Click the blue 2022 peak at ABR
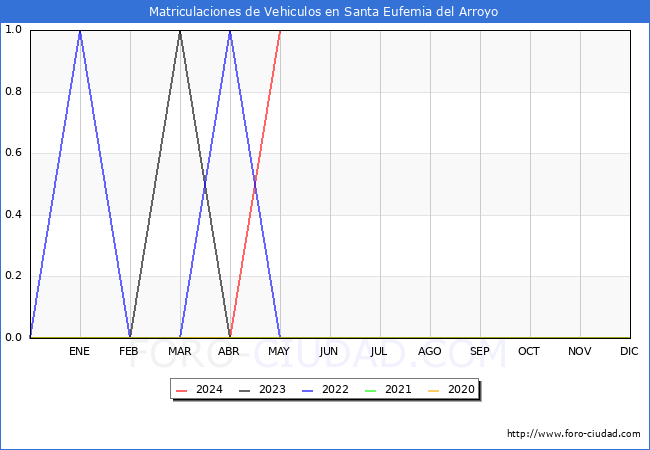This screenshot has width=650, height=450. click(230, 31)
